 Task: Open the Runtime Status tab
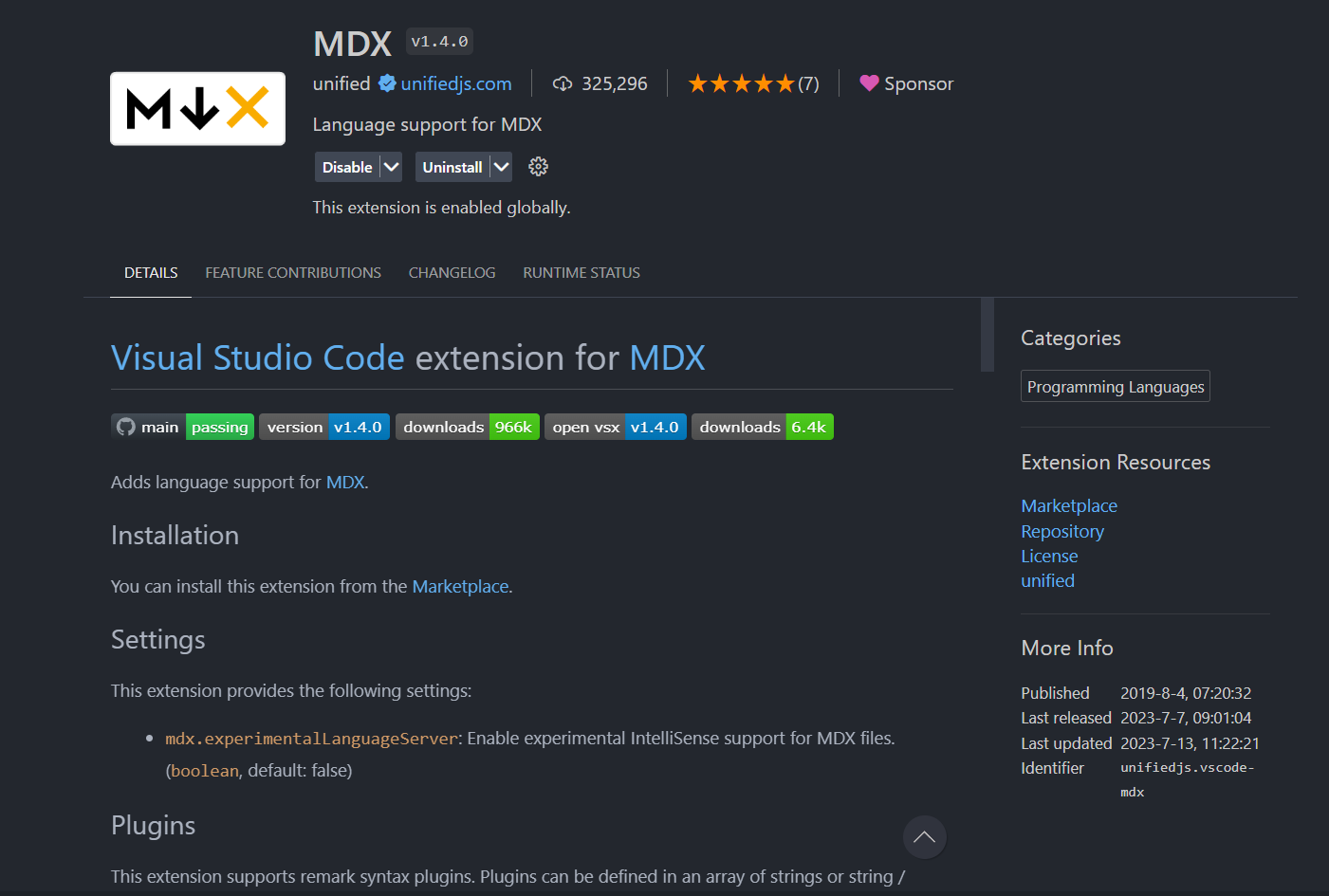(x=581, y=273)
